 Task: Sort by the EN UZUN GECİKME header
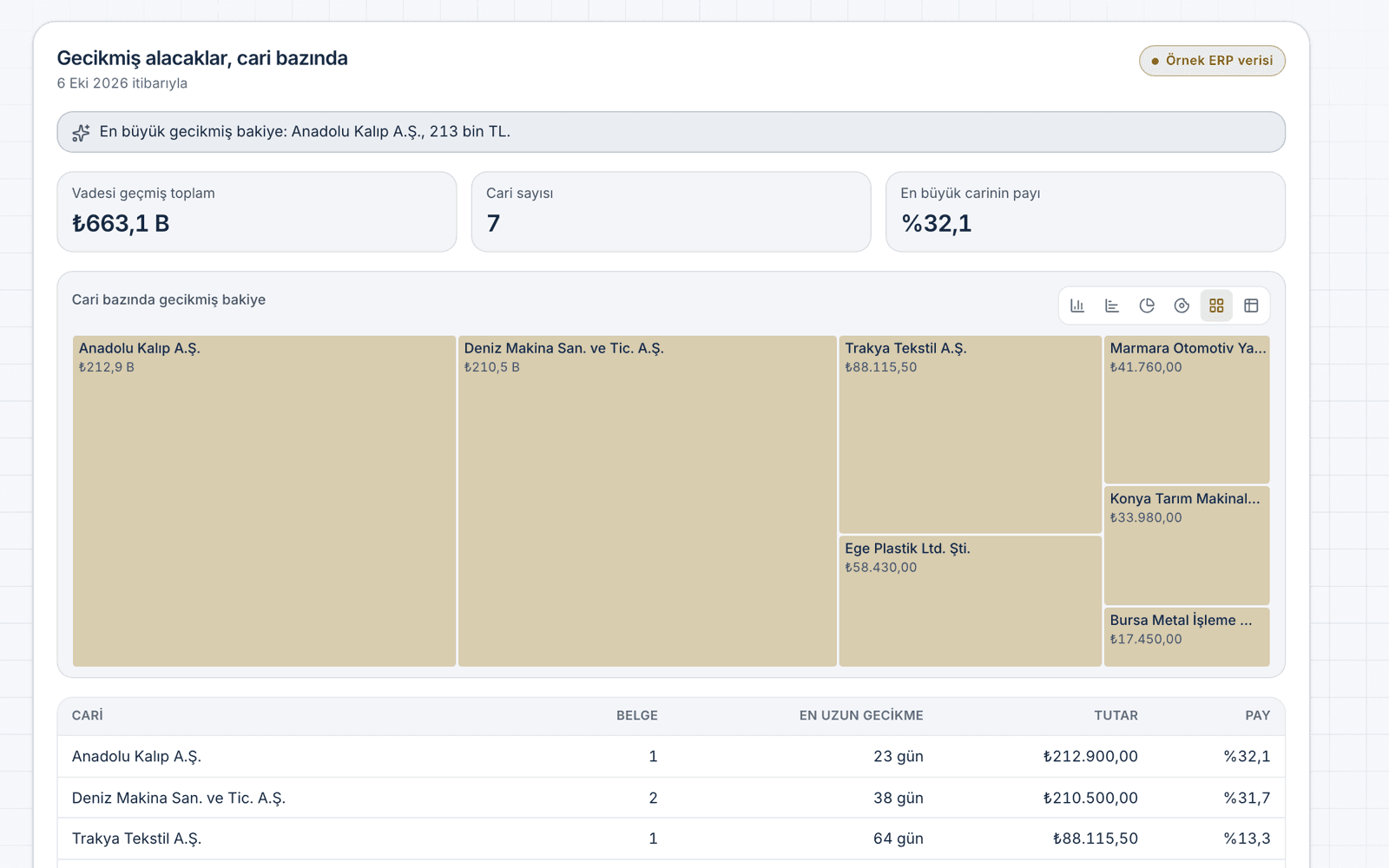pyautogui.click(x=861, y=716)
